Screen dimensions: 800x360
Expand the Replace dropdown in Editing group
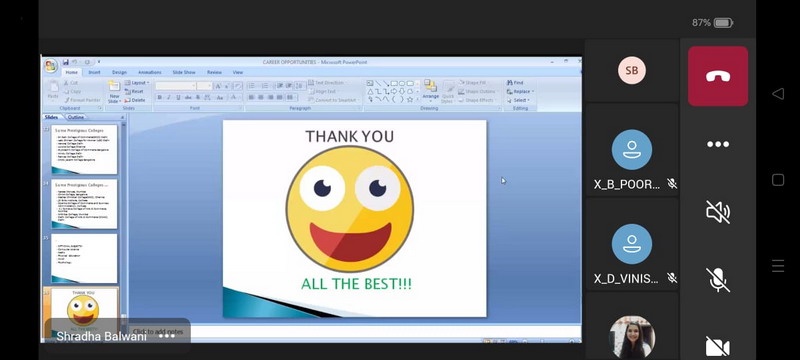(520, 92)
